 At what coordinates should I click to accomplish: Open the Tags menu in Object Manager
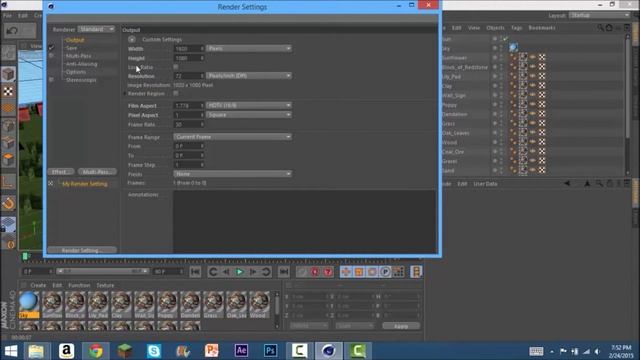[x=516, y=28]
